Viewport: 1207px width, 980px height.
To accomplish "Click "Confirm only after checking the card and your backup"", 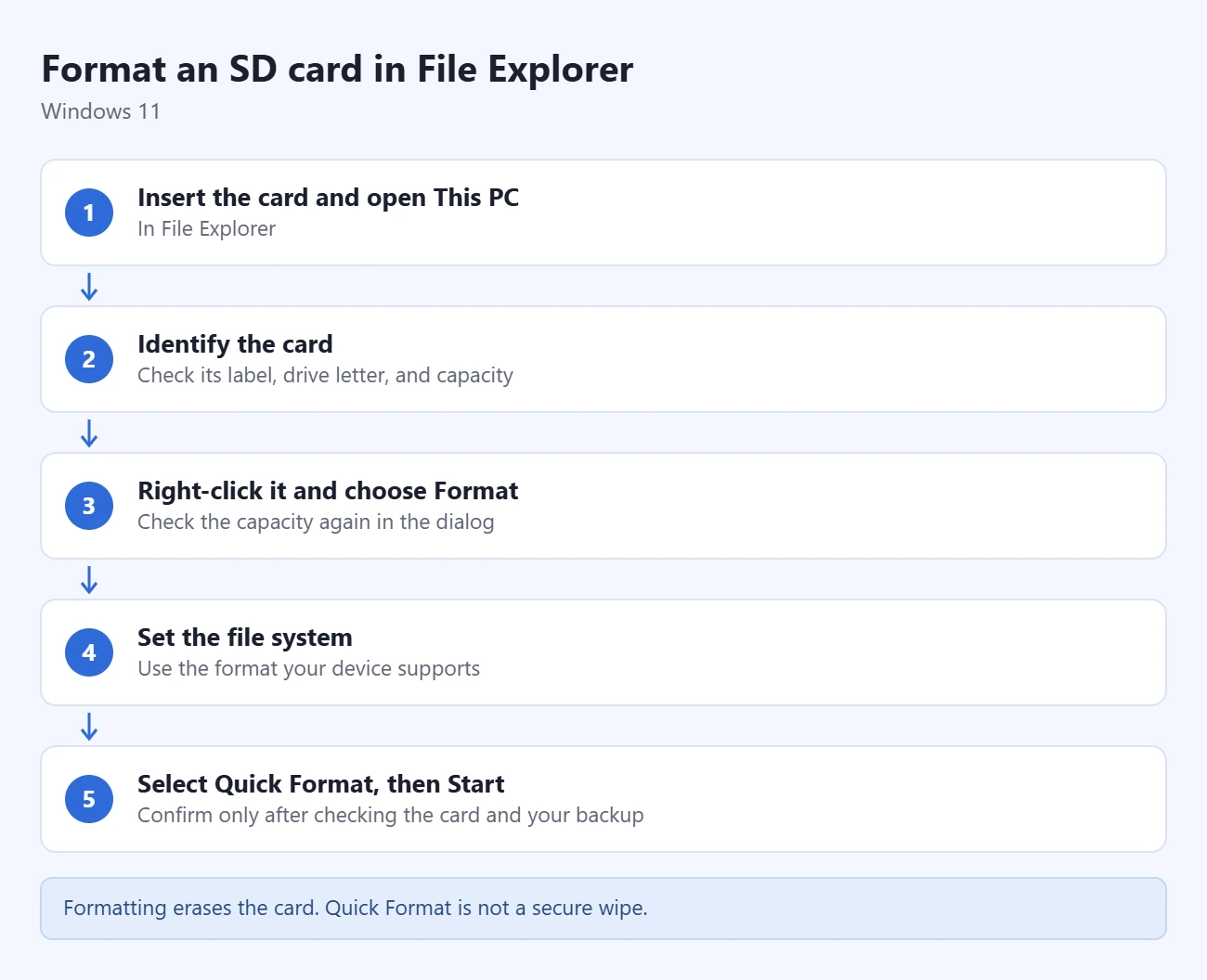I will [x=390, y=815].
